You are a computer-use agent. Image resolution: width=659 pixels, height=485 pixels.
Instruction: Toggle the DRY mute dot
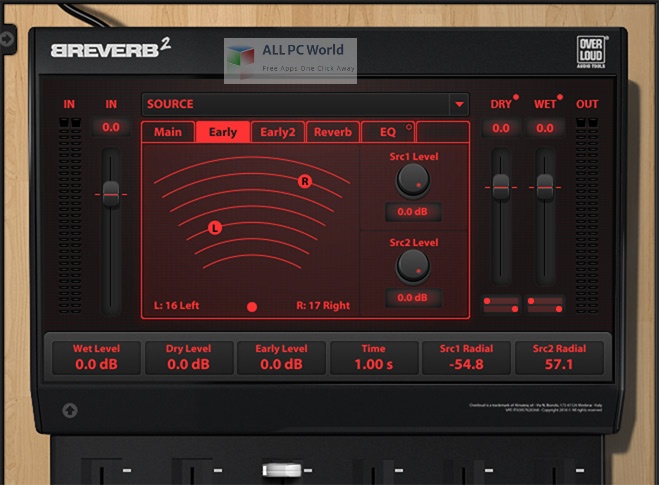516,97
